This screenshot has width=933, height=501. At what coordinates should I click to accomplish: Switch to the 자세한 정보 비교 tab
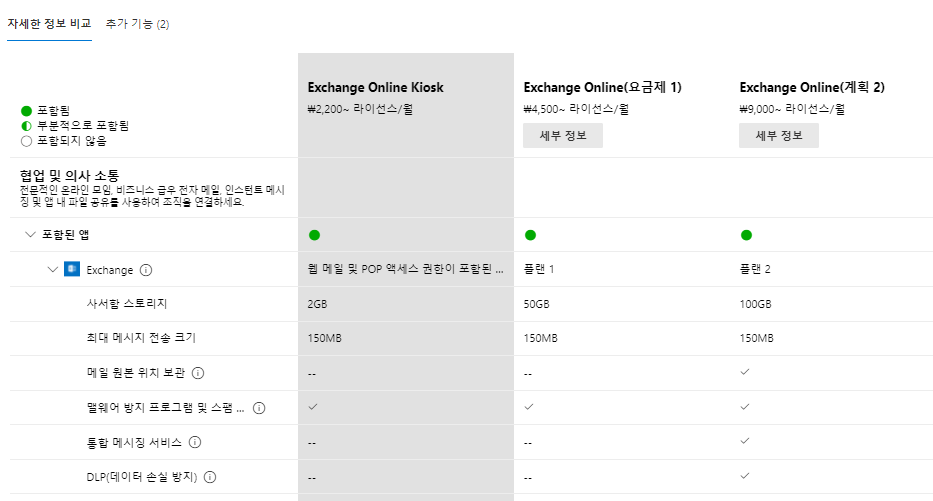pyautogui.click(x=49, y=24)
